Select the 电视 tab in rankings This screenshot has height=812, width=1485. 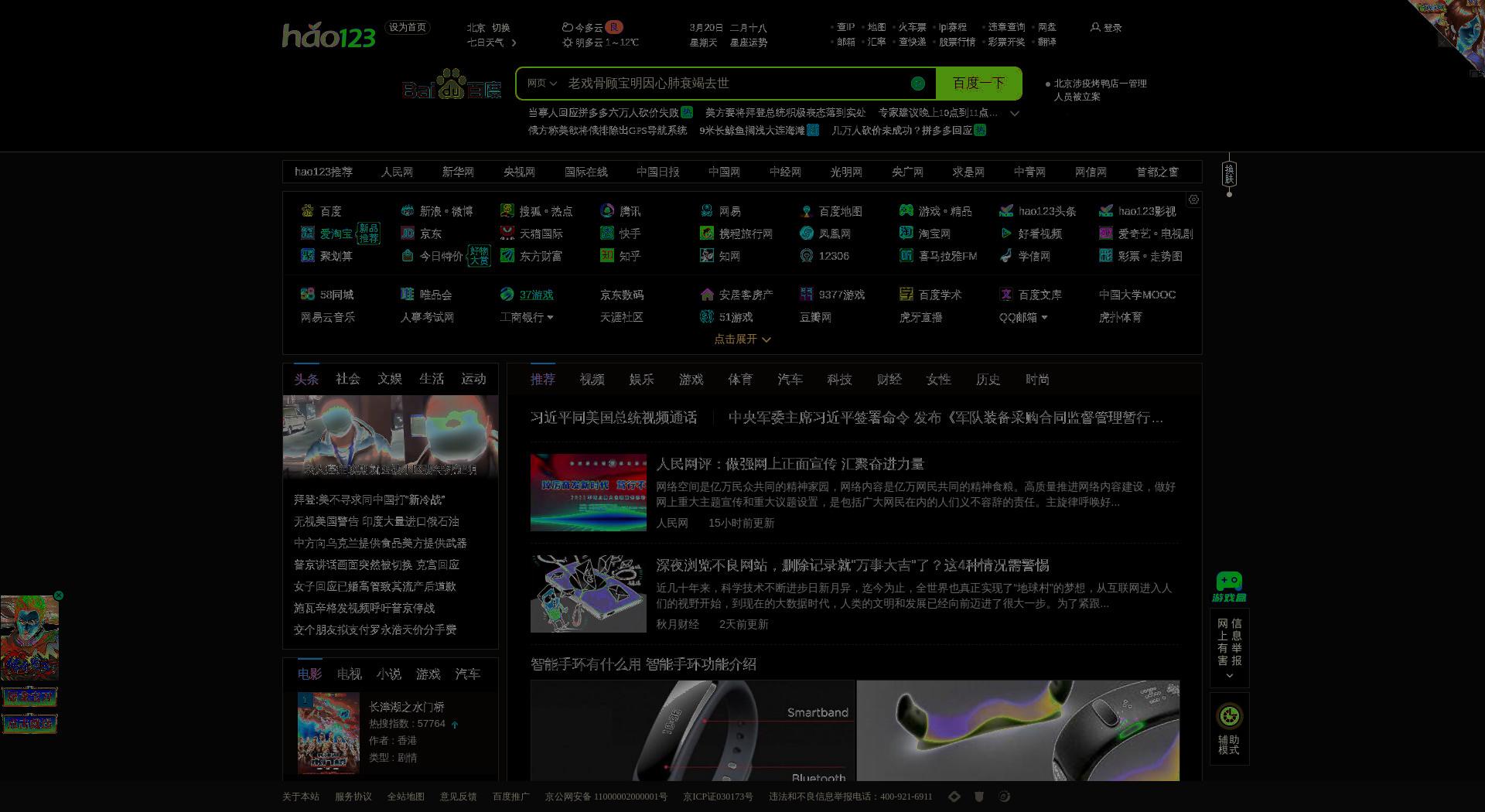point(350,674)
